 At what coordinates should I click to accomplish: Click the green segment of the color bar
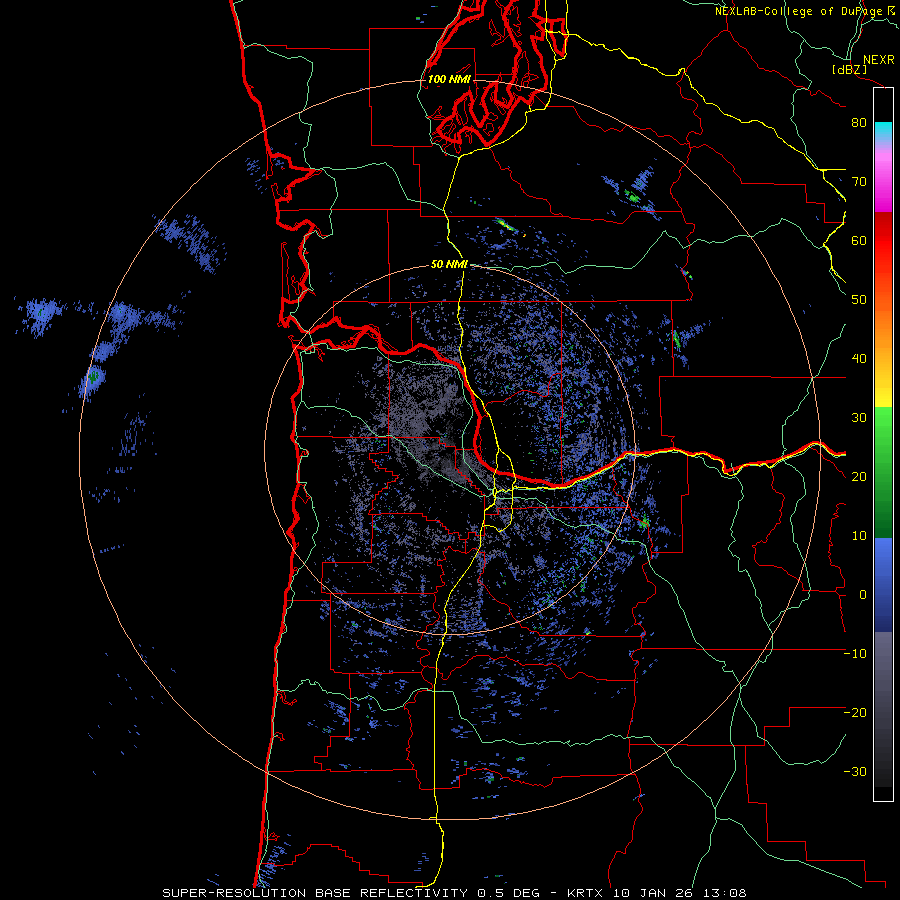883,472
